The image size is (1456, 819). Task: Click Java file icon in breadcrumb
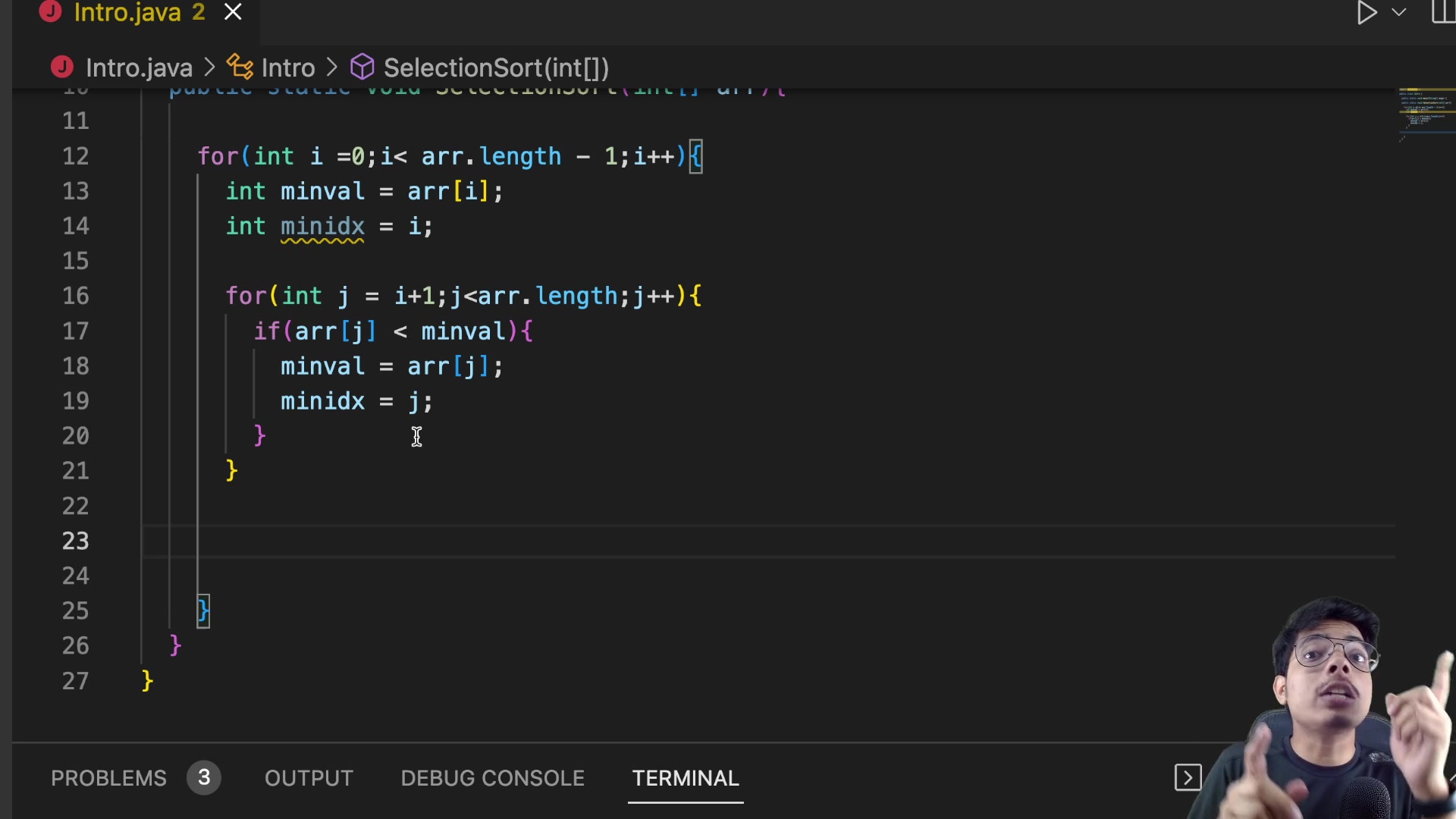[62, 67]
